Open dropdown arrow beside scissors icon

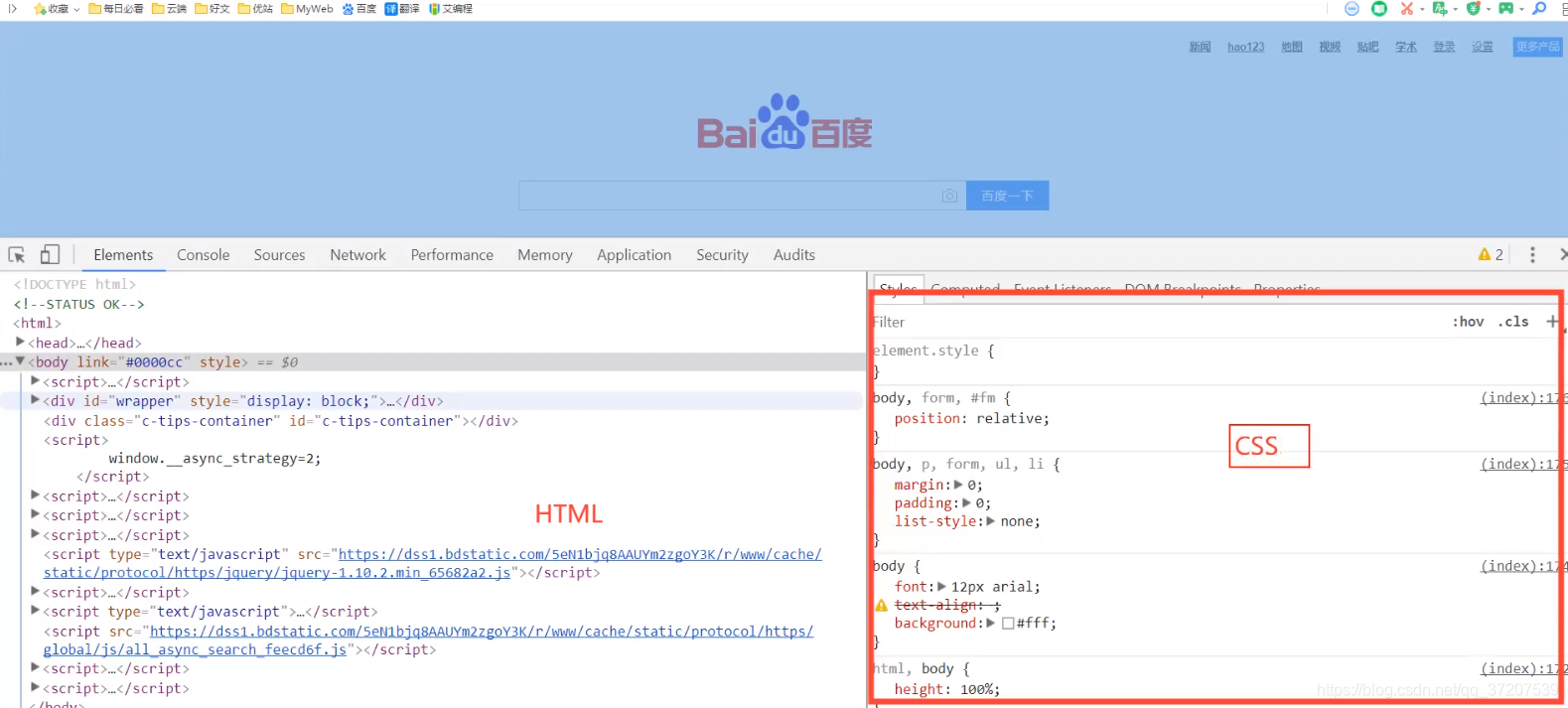tap(1422, 10)
